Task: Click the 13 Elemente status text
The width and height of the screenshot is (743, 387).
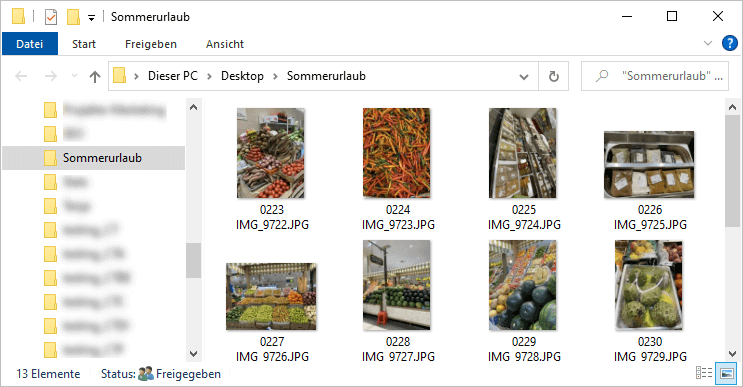Action: point(48,374)
